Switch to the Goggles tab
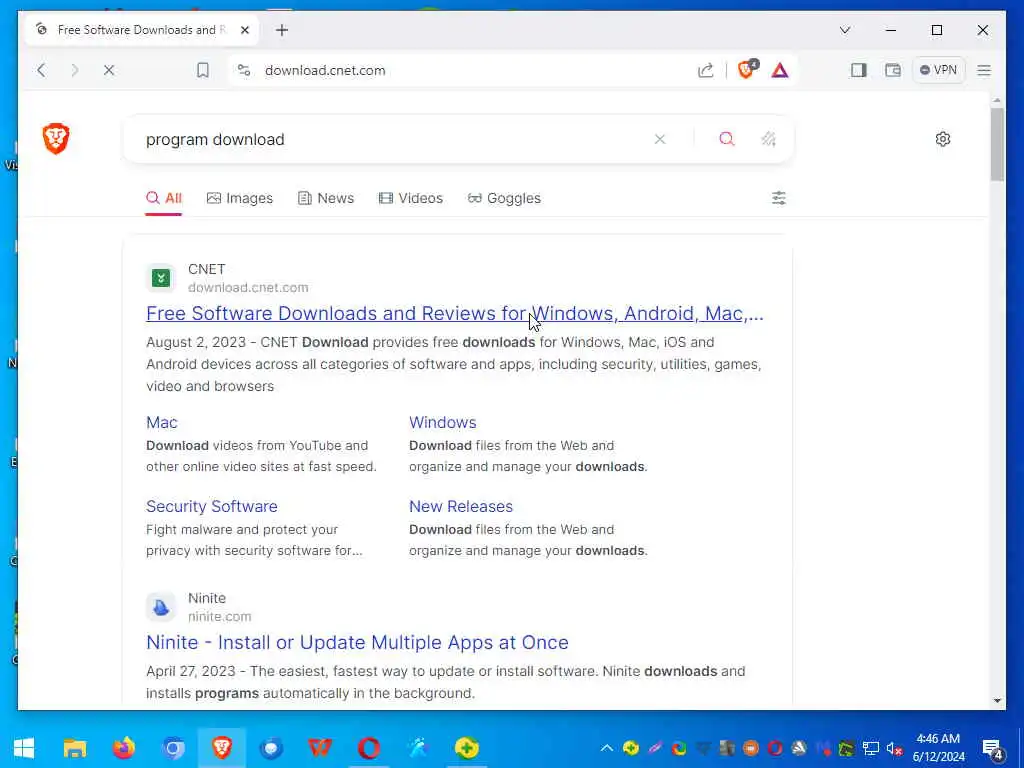 click(x=504, y=198)
